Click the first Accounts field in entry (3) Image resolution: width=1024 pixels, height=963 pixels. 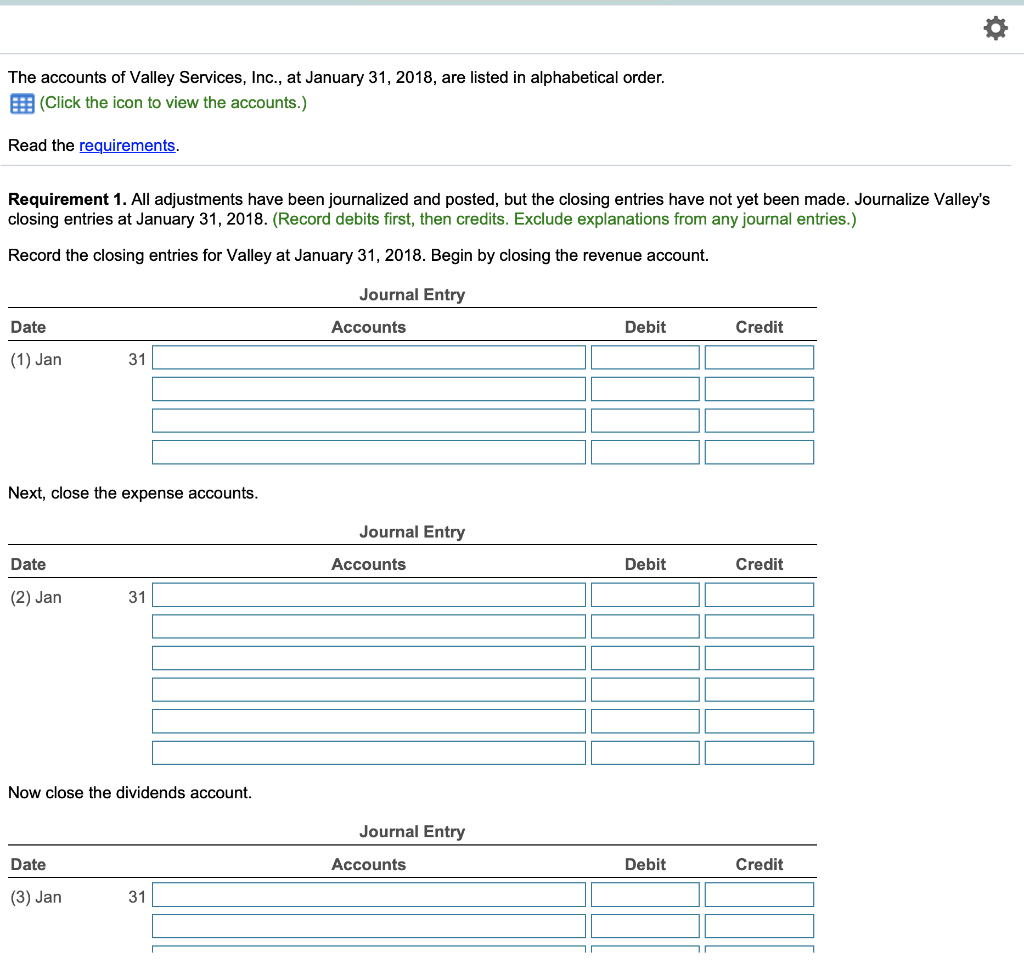pyautogui.click(x=368, y=894)
